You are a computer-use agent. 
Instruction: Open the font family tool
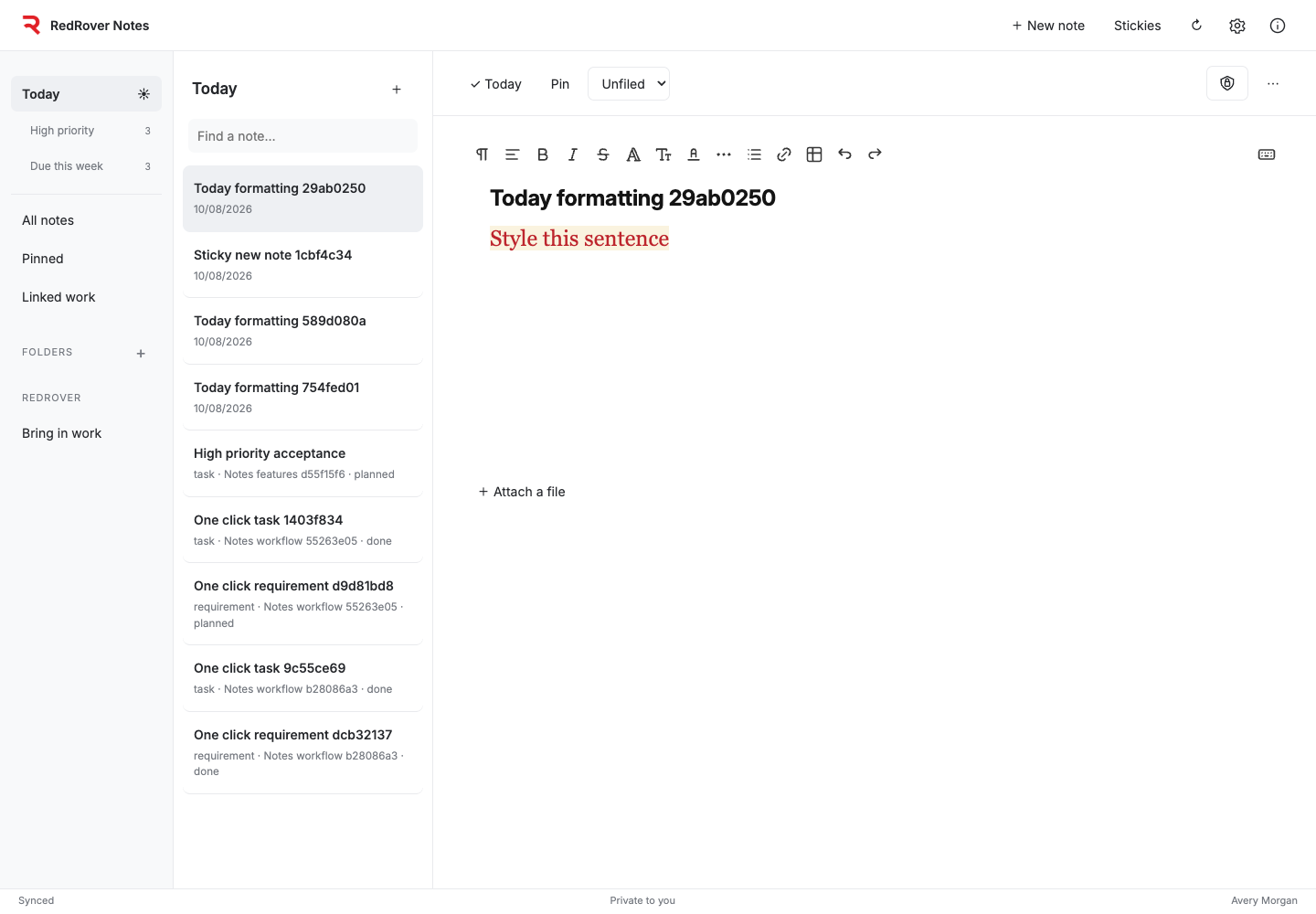tap(632, 154)
